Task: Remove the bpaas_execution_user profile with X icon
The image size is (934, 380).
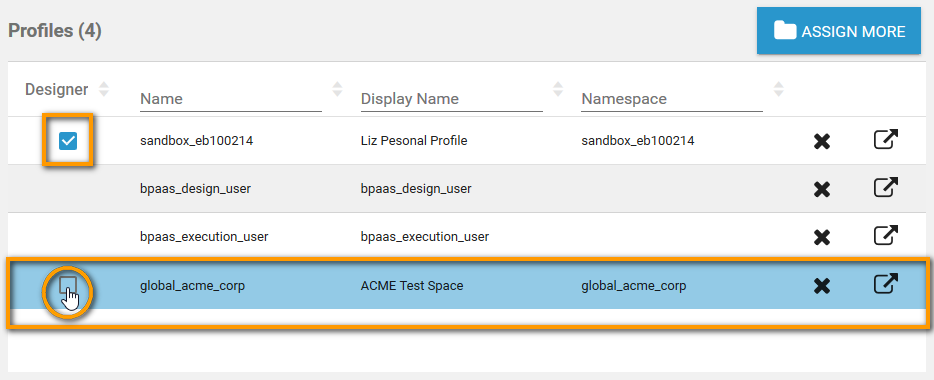Action: [x=821, y=238]
